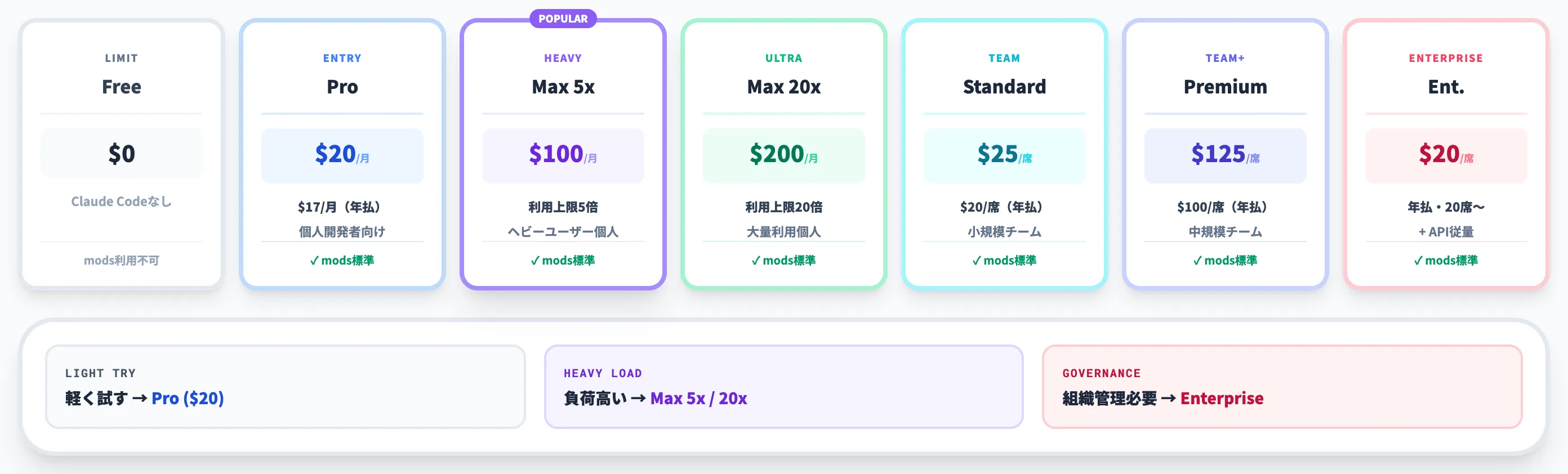Image resolution: width=1568 pixels, height=474 pixels.
Task: Select the Max 5x $100/月 price box
Action: [x=563, y=155]
